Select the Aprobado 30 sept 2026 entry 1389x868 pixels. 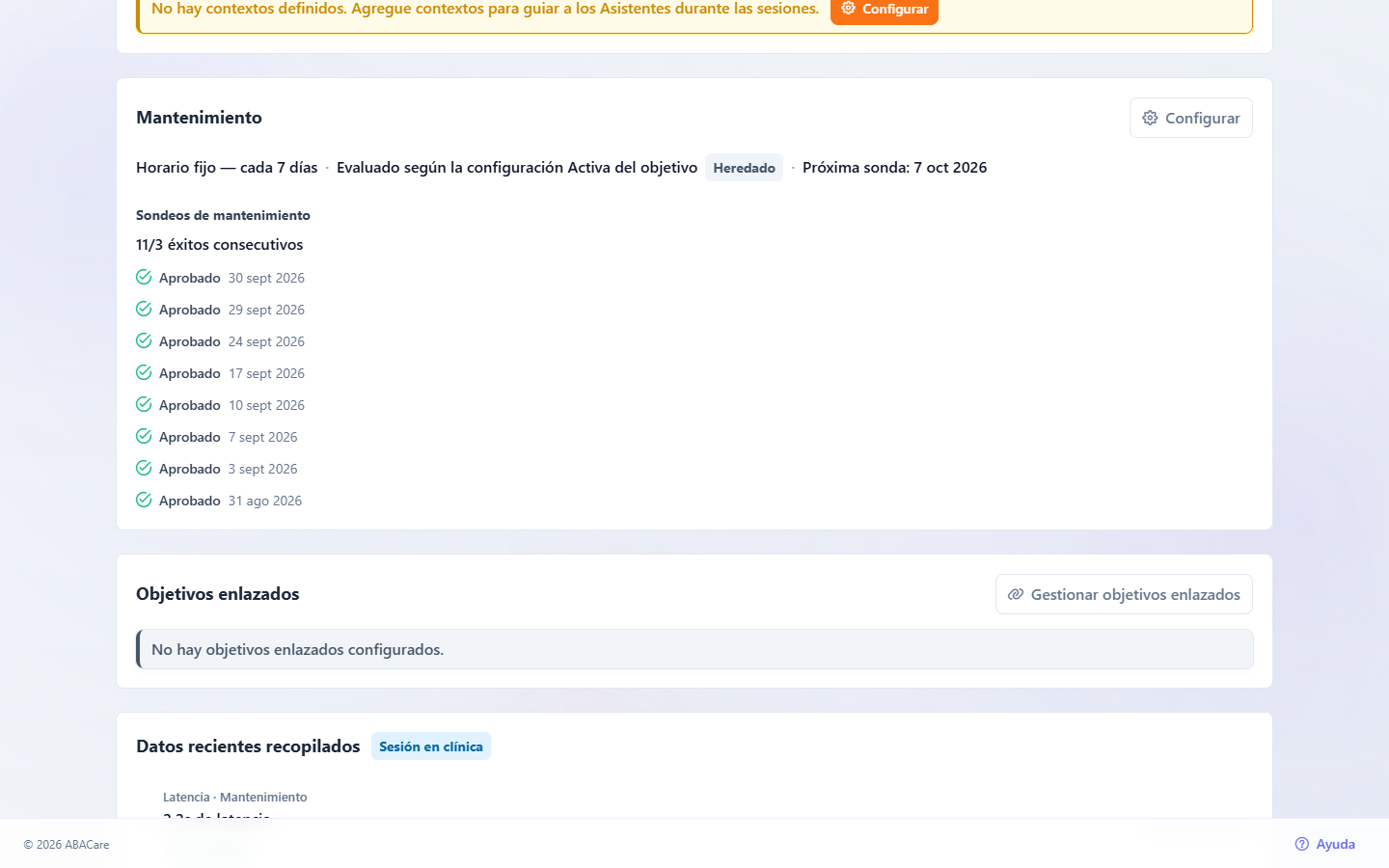(x=220, y=278)
